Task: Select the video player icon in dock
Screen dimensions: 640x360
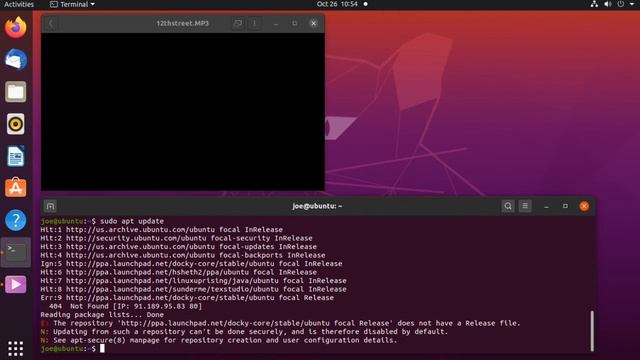Action: (16, 284)
